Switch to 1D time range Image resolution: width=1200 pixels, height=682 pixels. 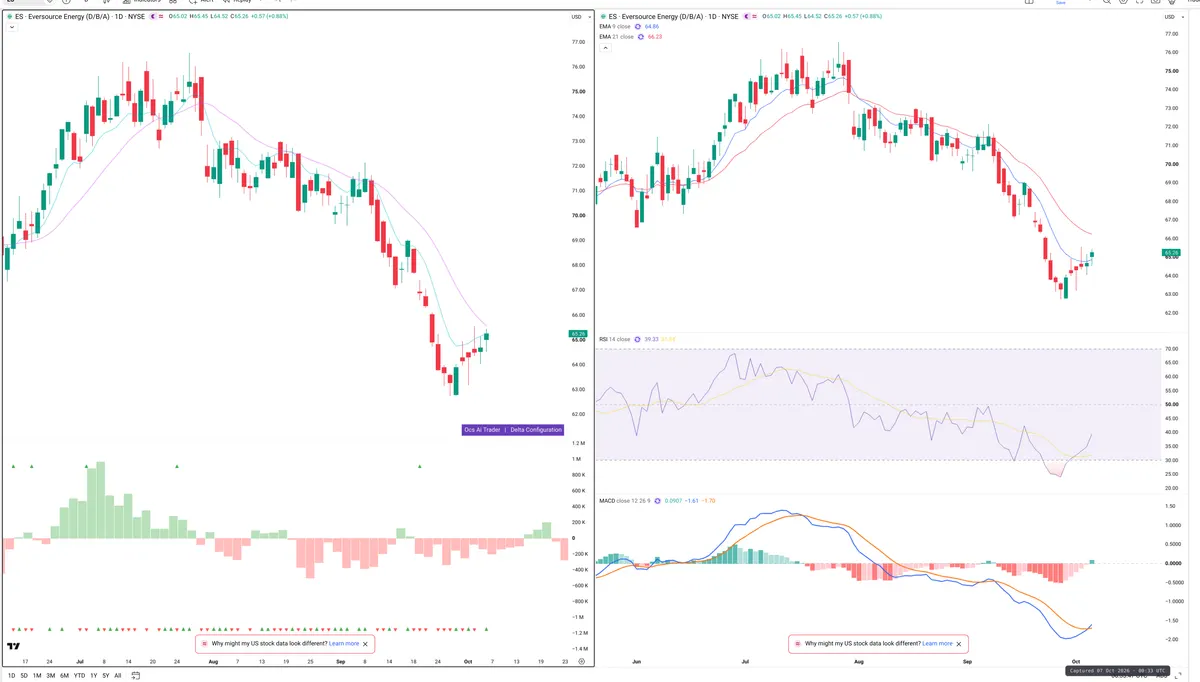pyautogui.click(x=12, y=676)
